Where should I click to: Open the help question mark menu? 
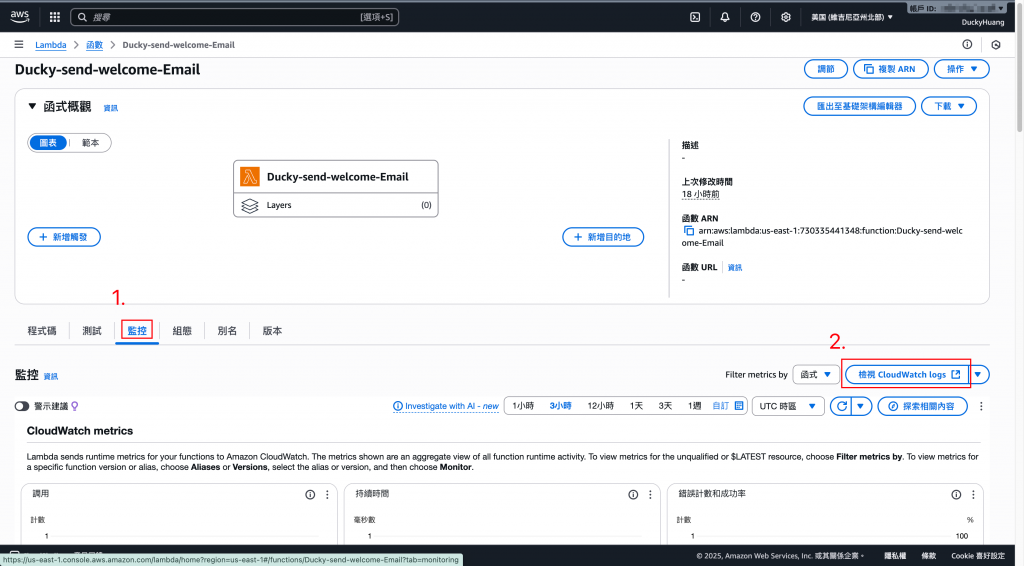point(755,17)
